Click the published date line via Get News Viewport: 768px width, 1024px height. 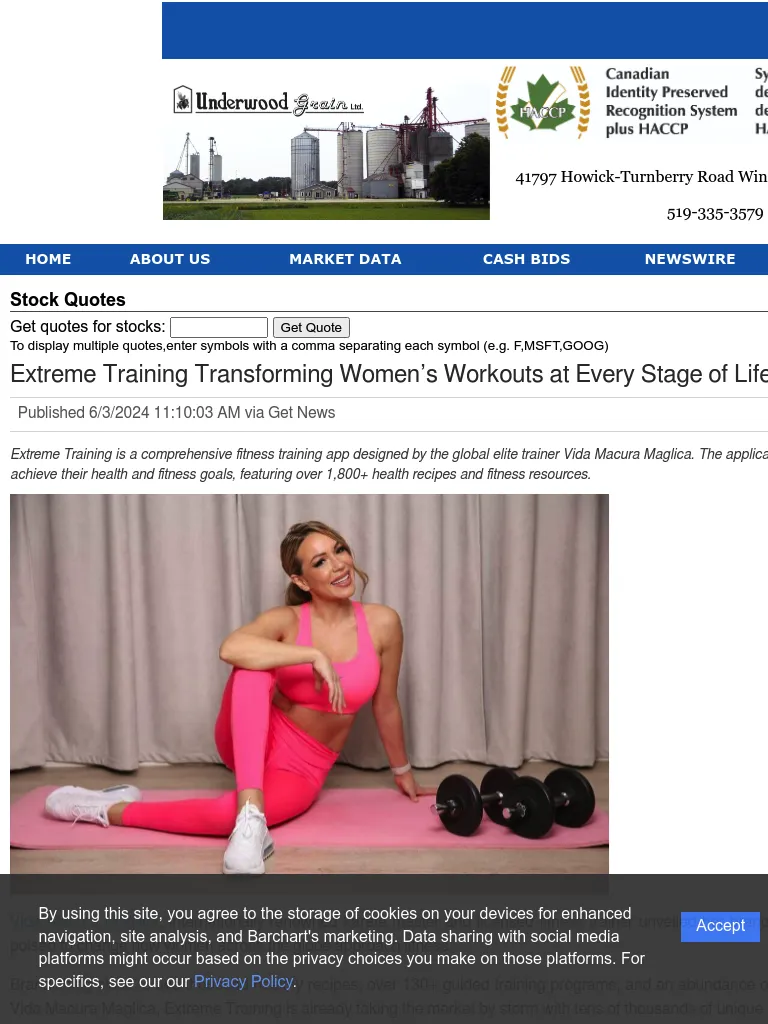(176, 413)
